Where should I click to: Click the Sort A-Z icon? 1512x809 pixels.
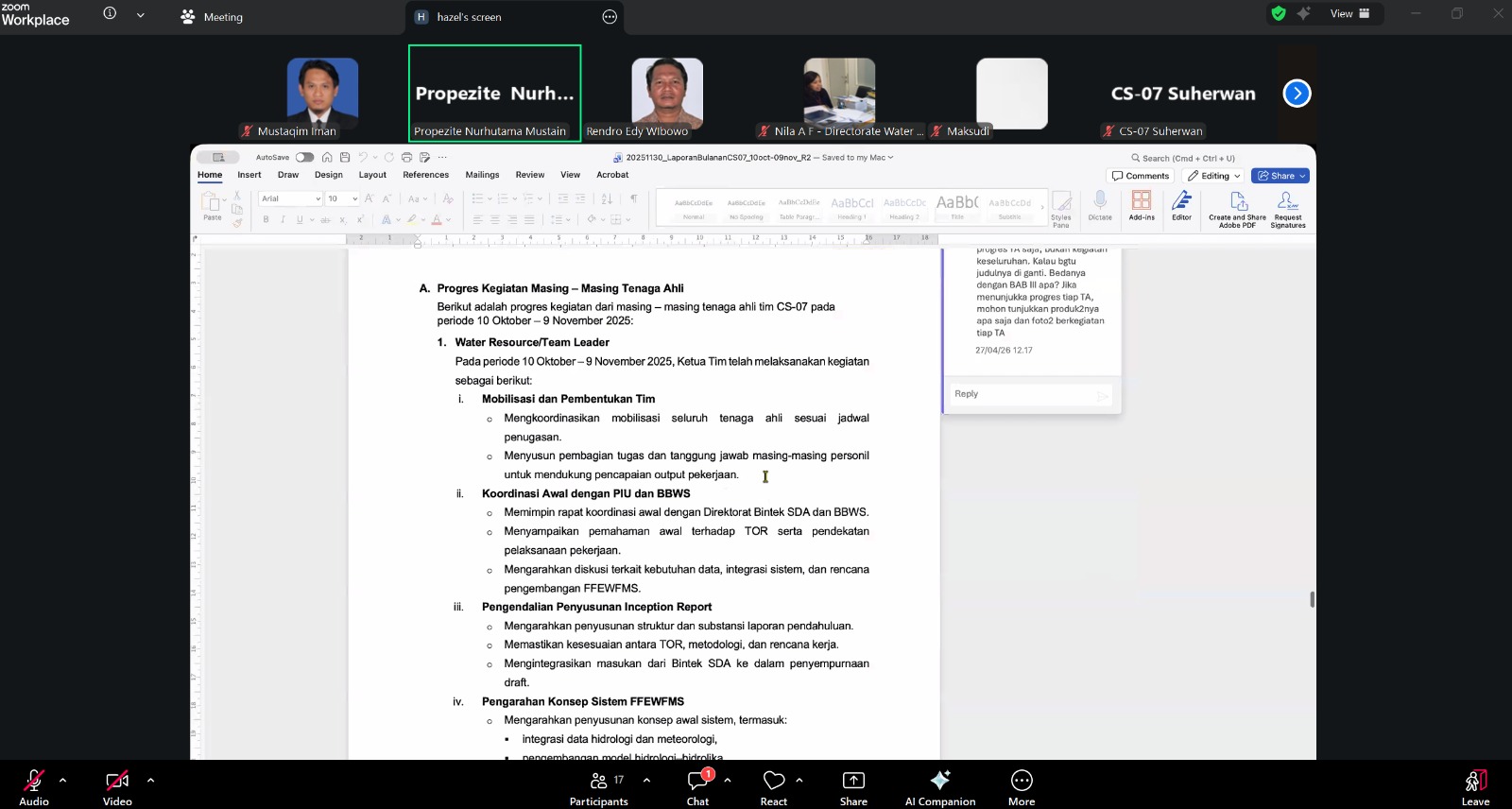click(607, 198)
